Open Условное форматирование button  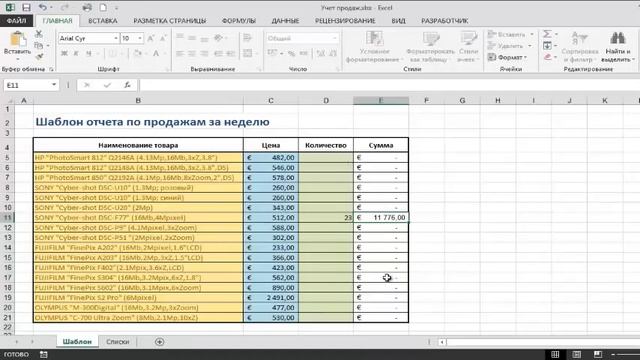pyautogui.click(x=374, y=47)
